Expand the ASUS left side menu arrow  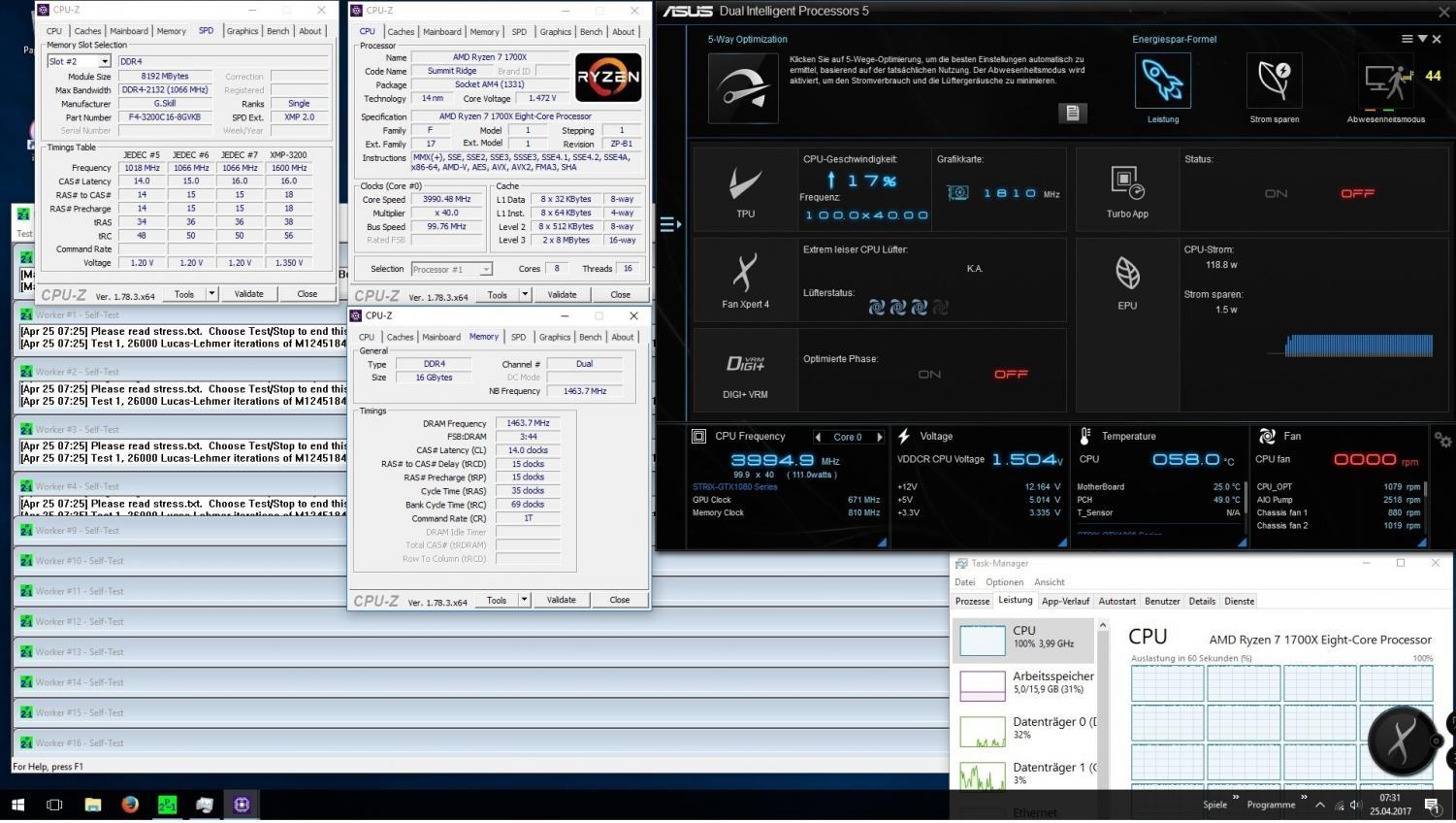pos(669,225)
